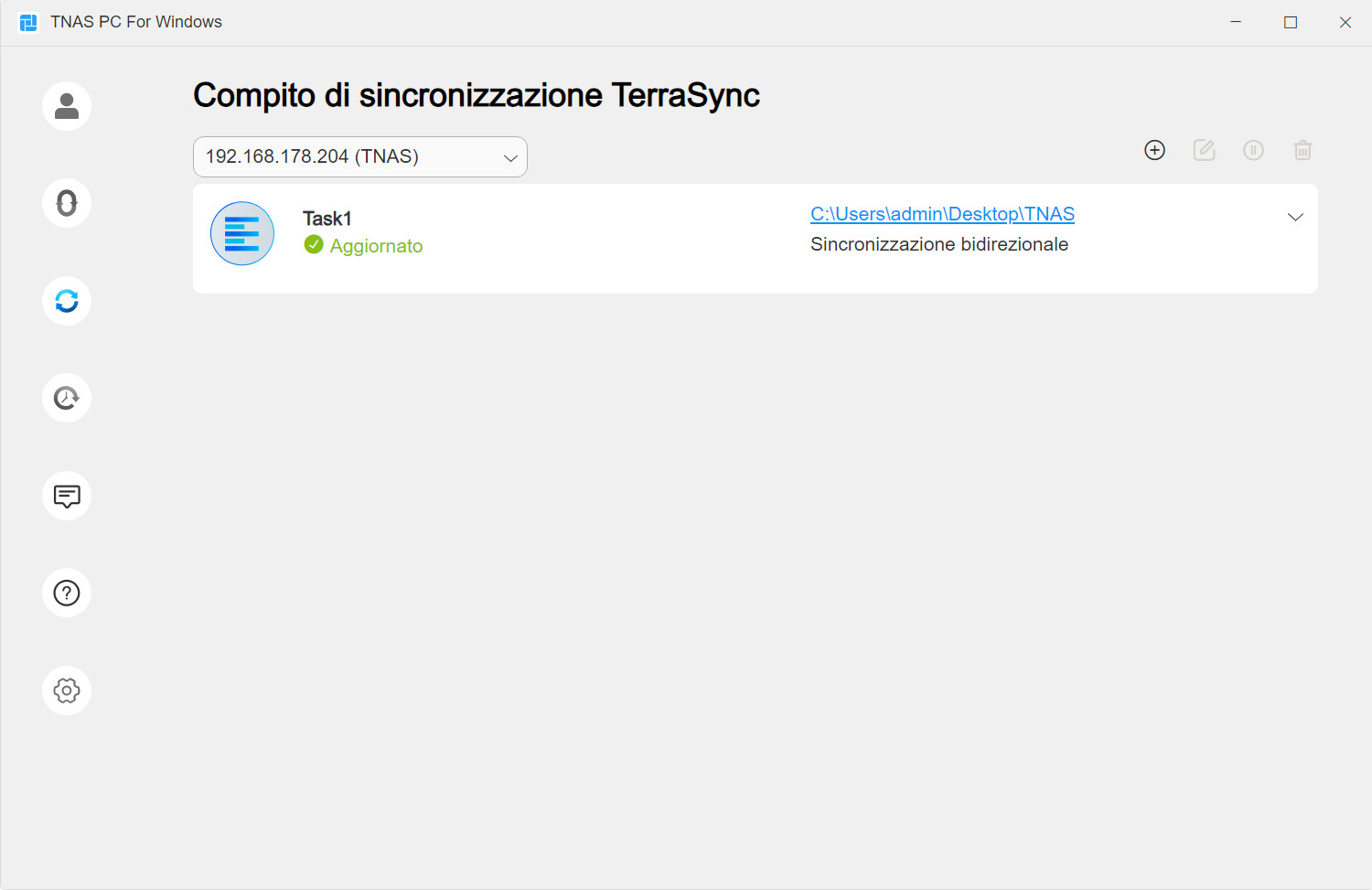Delete the task with trash icon
This screenshot has height=890, width=1372.
click(1303, 150)
